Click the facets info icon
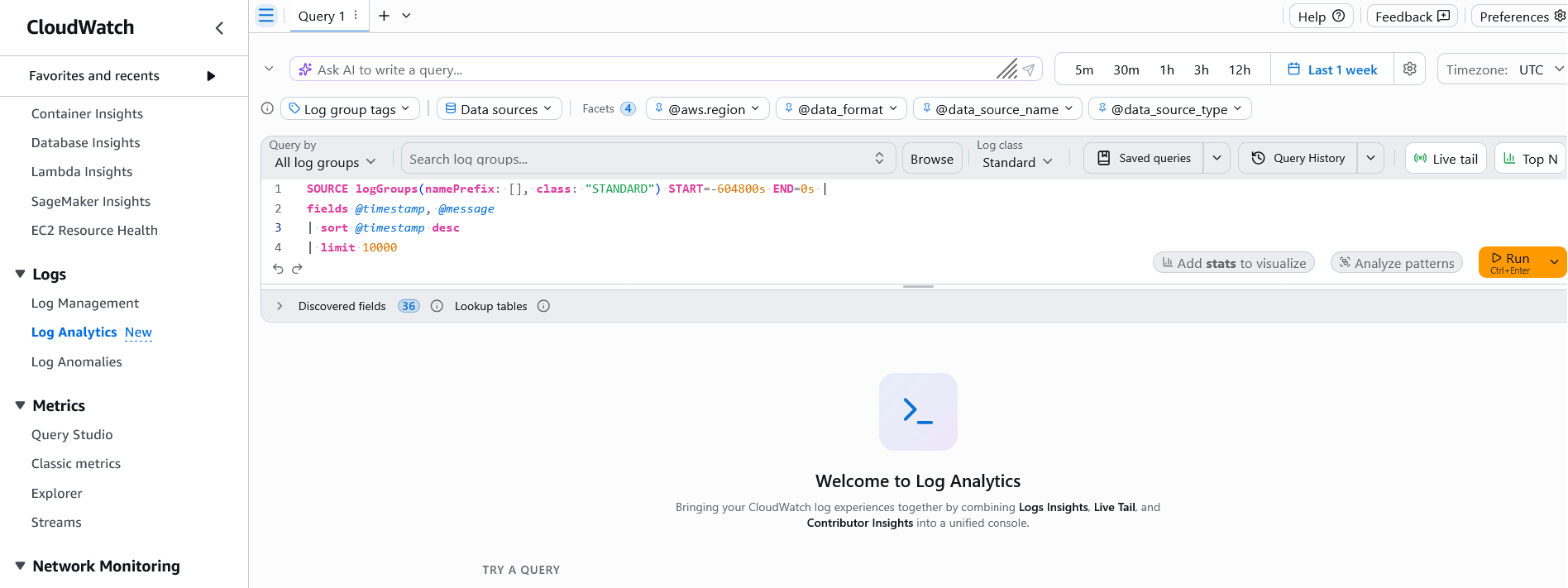 click(267, 108)
